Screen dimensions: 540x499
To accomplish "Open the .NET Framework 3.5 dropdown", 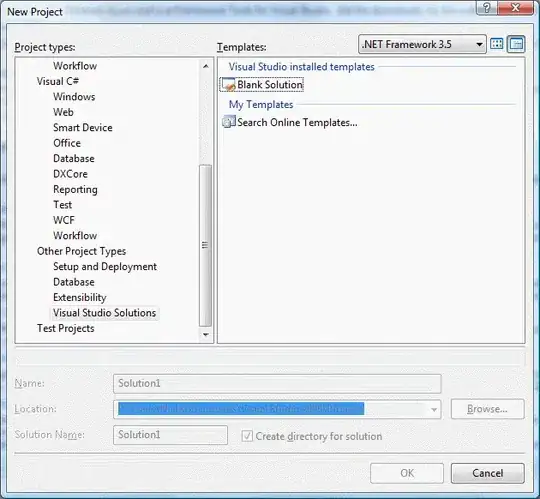I will tap(422, 44).
